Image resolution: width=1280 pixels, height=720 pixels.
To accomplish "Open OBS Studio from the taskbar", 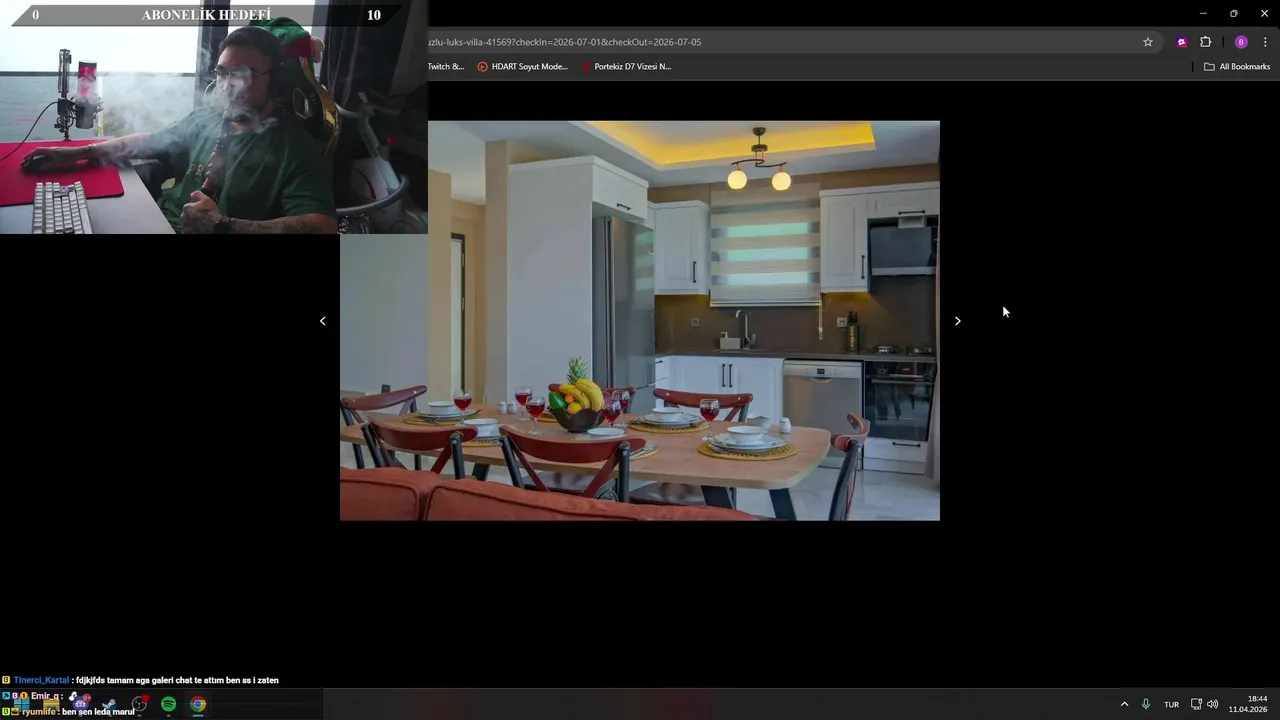I will [x=139, y=704].
